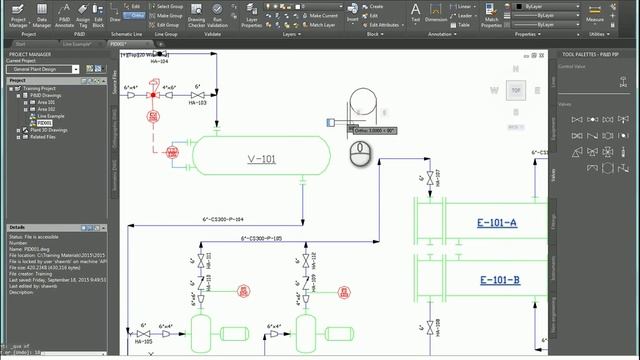Screen dimensions: 640x360
Task: Select the E-101-B exchanger tag
Action: click(x=500, y=280)
